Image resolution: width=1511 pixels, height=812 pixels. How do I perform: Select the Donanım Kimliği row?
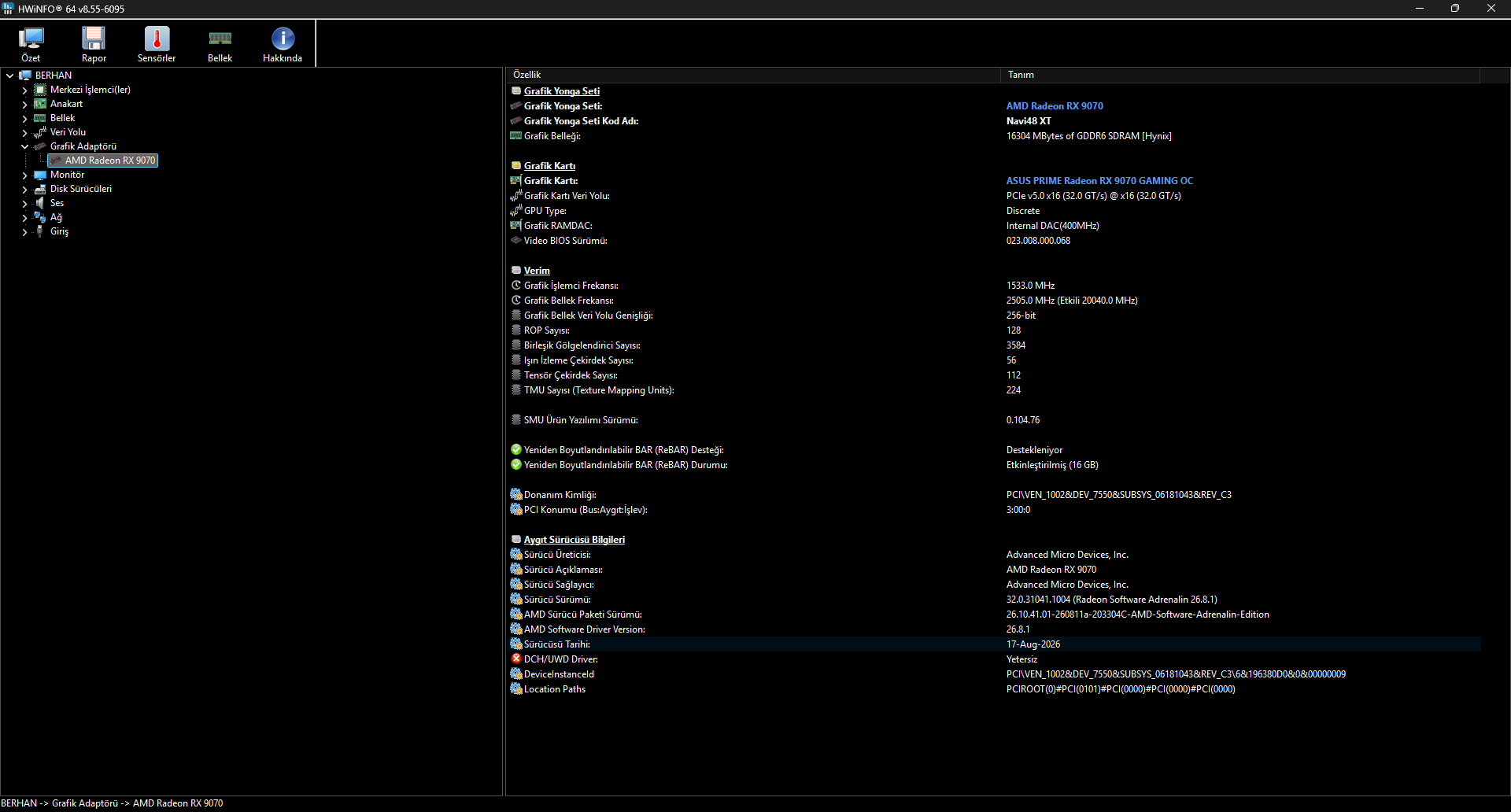(995, 494)
